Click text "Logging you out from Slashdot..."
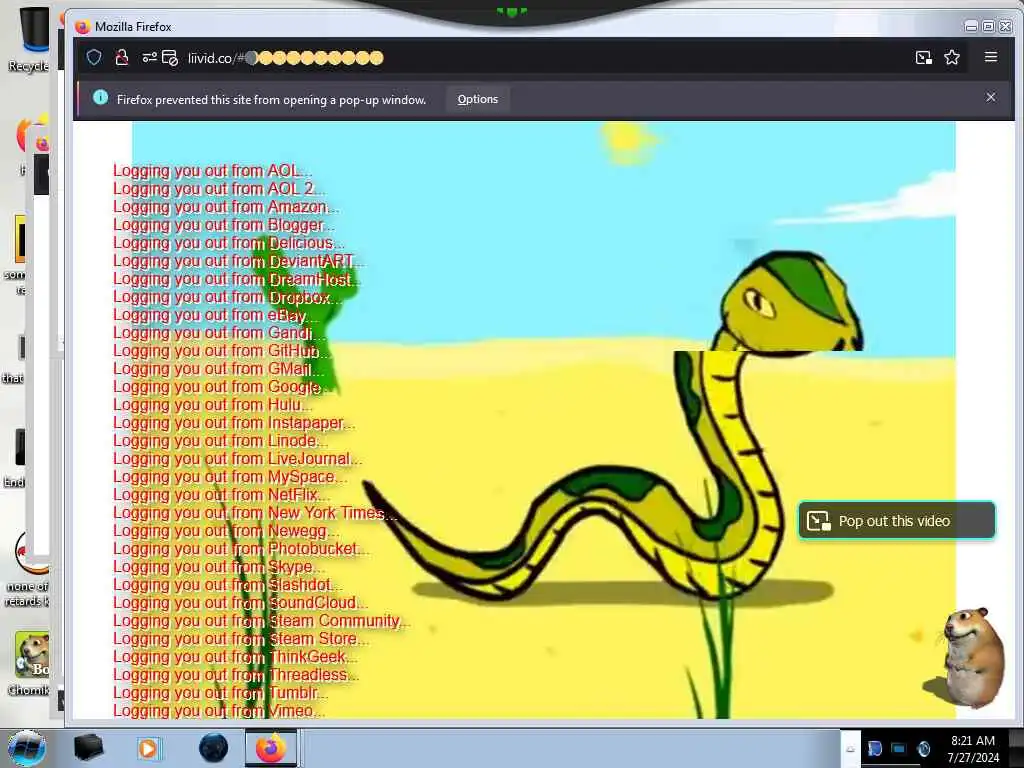 click(228, 584)
